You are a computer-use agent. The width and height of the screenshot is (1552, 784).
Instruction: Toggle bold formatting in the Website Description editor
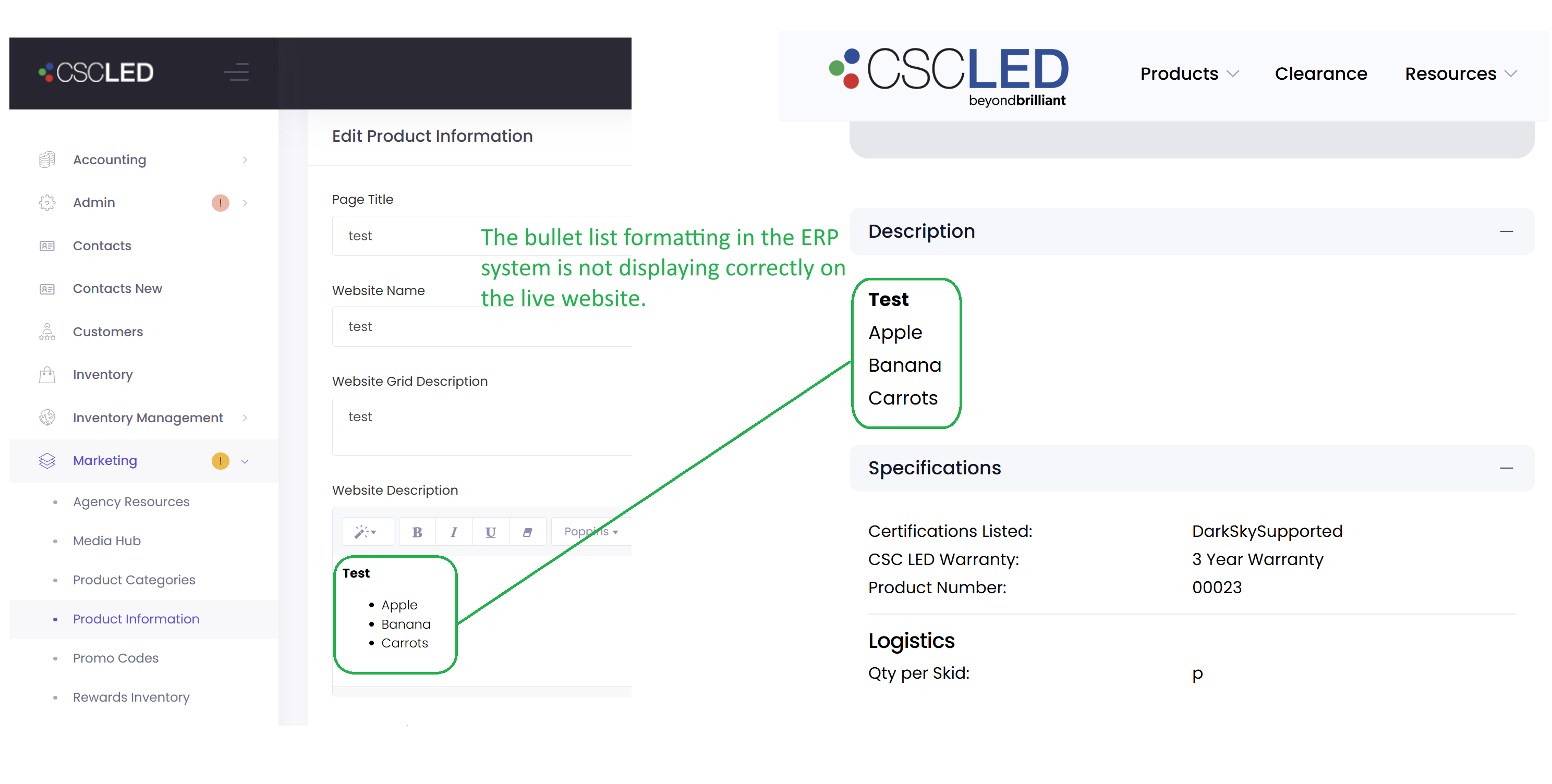click(x=417, y=532)
